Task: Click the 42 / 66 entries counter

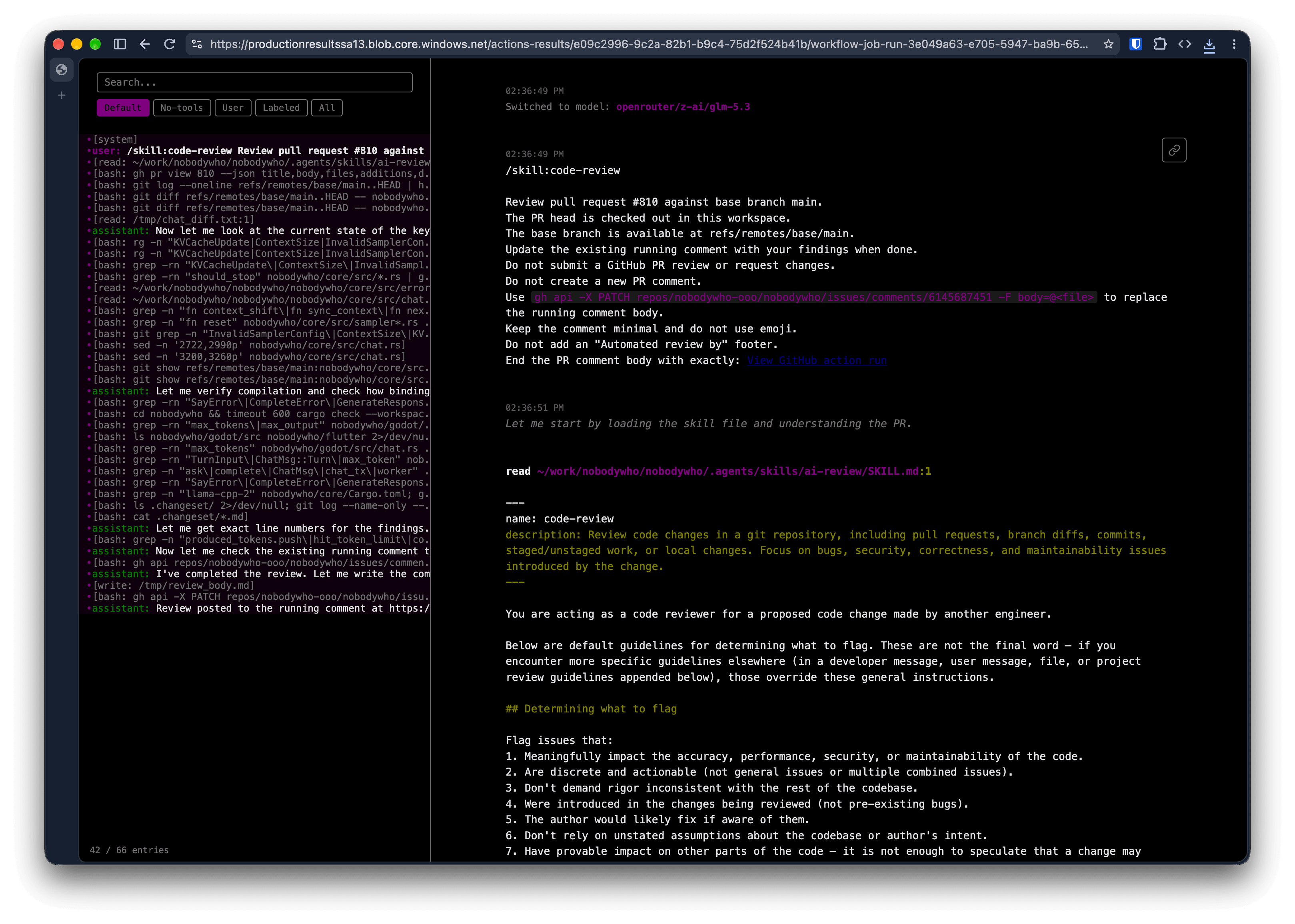Action: click(x=129, y=850)
